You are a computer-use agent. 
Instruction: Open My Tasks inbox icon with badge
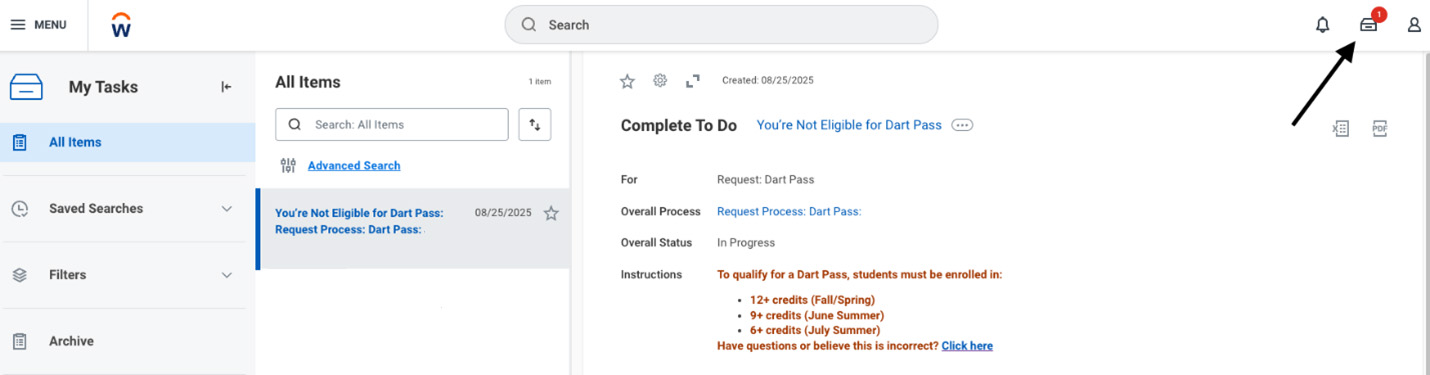1369,24
